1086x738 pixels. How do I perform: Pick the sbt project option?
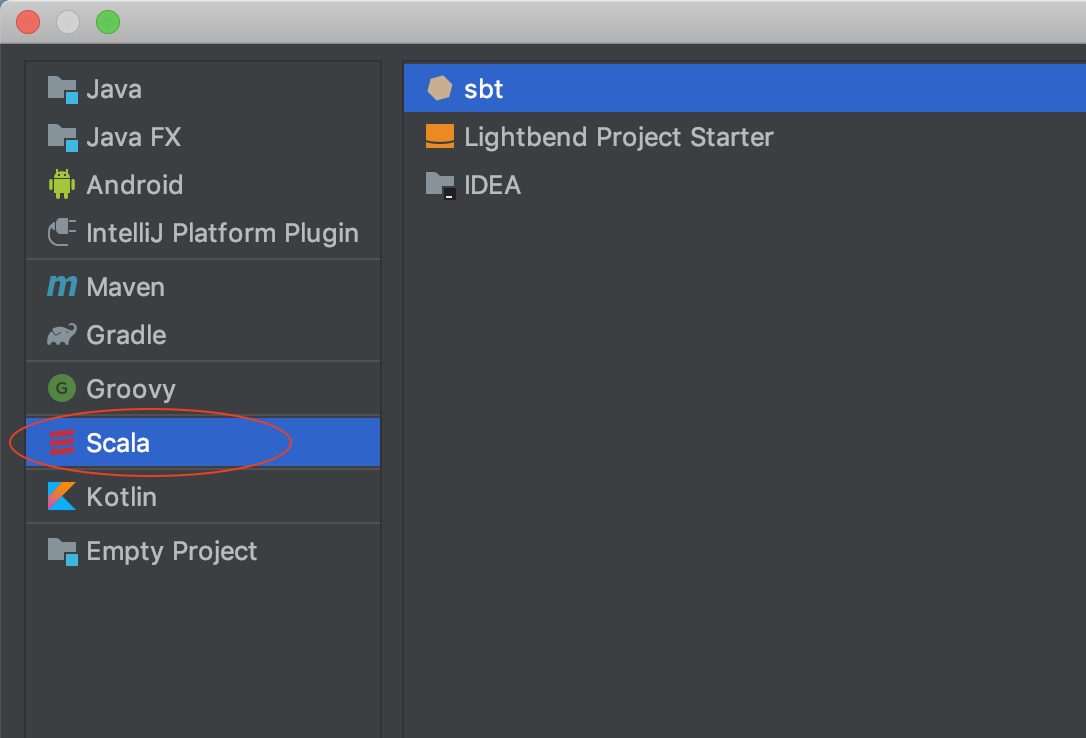(x=483, y=89)
